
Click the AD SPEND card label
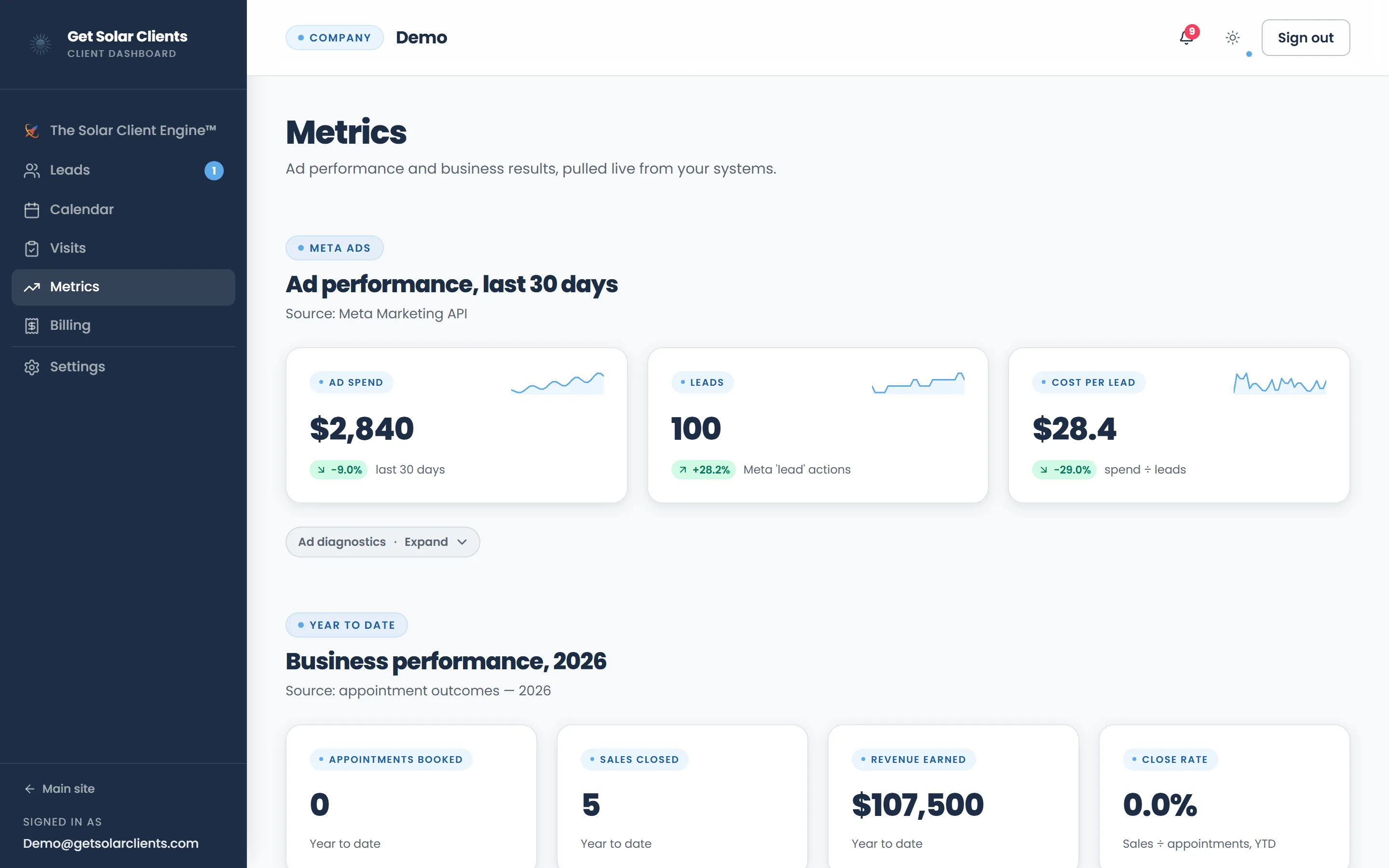coord(351,382)
